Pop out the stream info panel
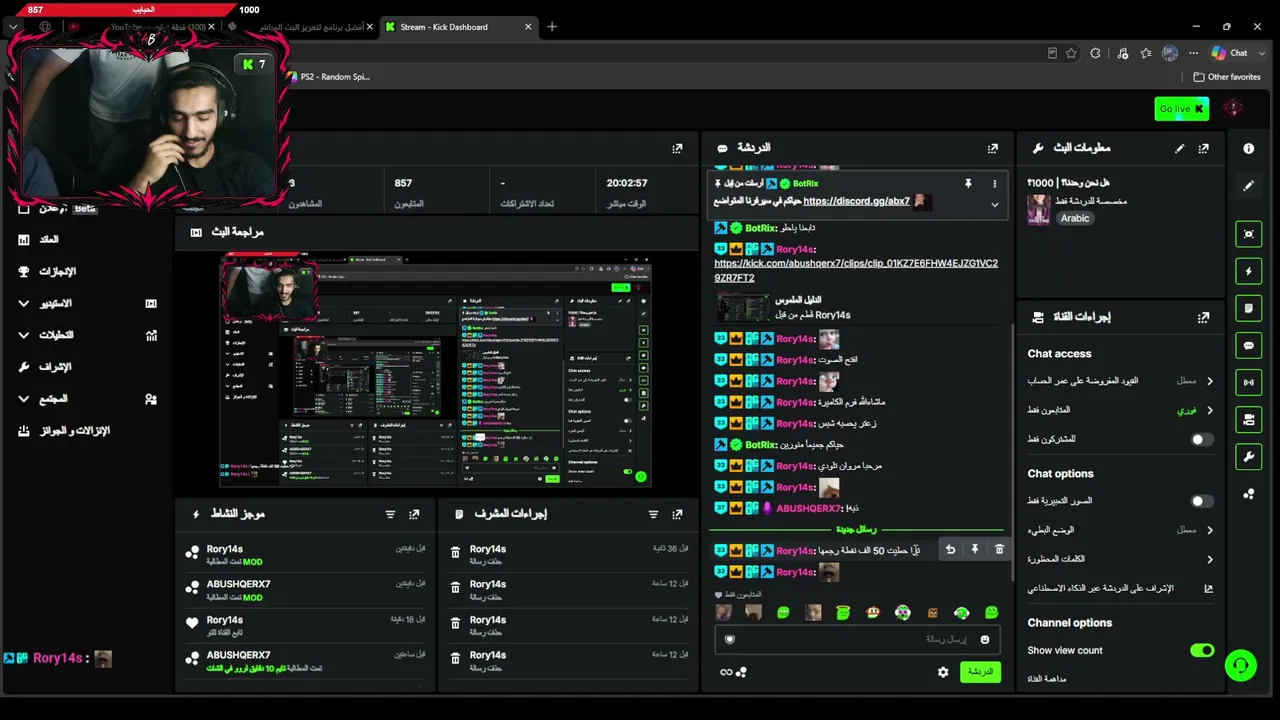The height and width of the screenshot is (720, 1280). click(x=1203, y=148)
